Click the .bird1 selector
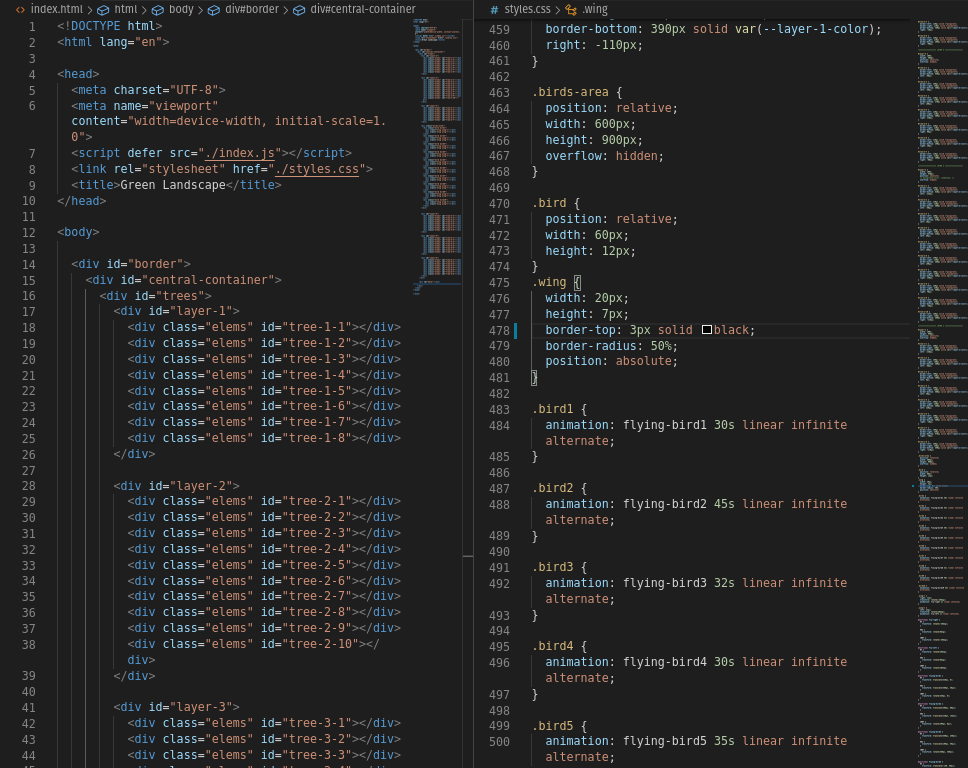The width and height of the screenshot is (968, 768). tap(553, 409)
